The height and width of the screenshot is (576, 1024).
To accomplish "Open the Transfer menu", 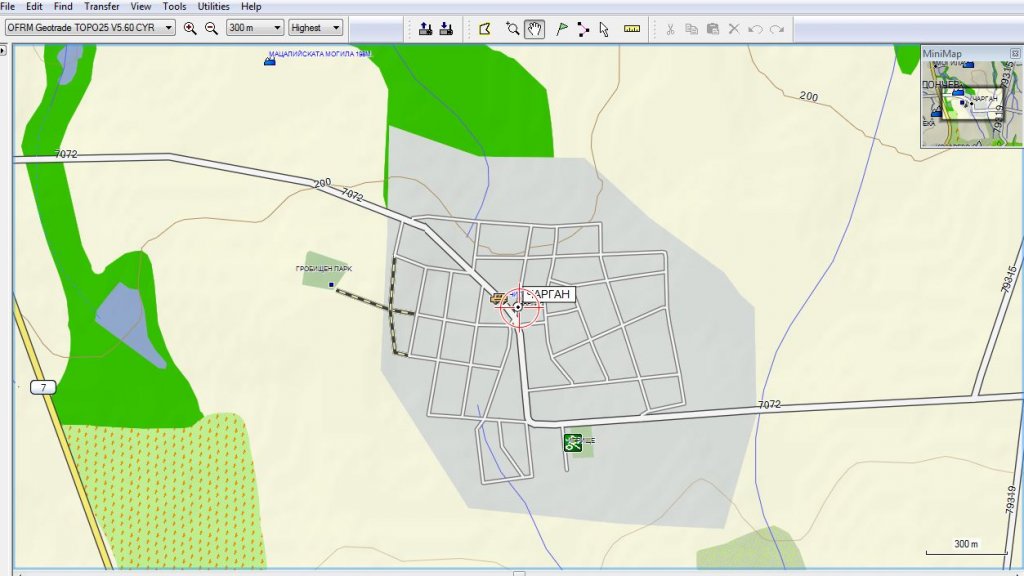I will pyautogui.click(x=102, y=6).
